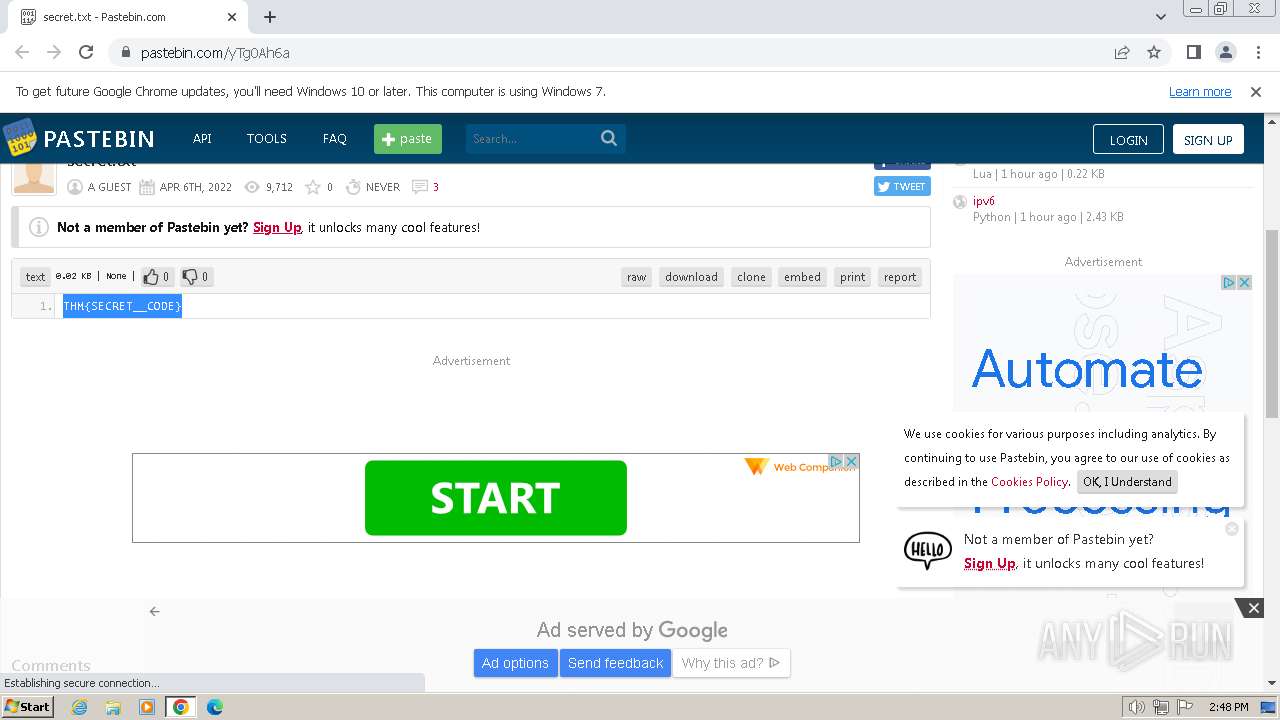This screenshot has height=720, width=1280.
Task: Download the paste file
Action: click(x=691, y=277)
